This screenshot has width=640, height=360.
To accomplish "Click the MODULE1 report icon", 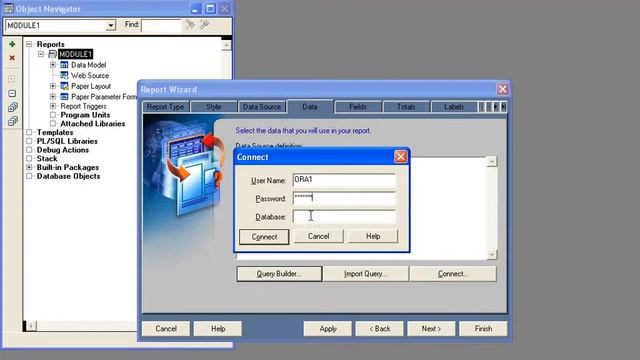I will point(53,54).
